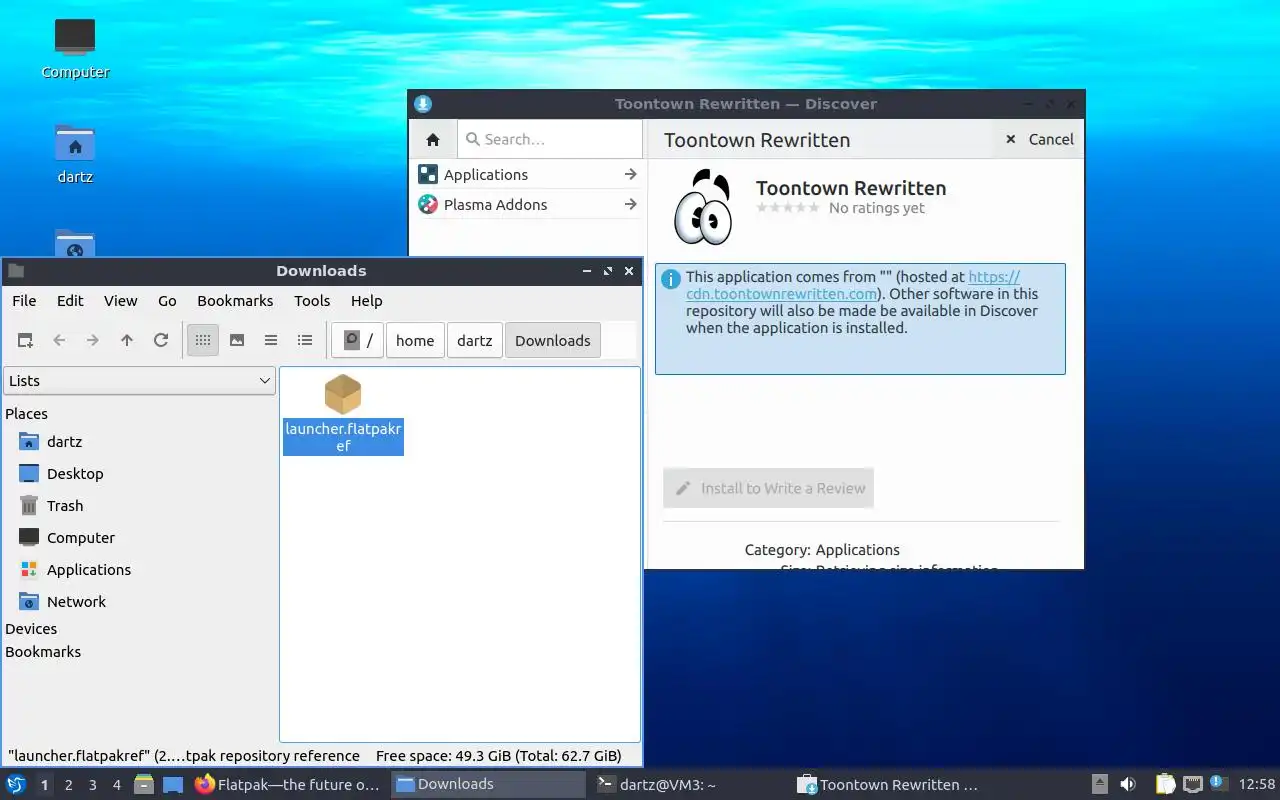Viewport: 1280px width, 800px height.
Task: Go to dartz path segment
Action: pos(475,340)
